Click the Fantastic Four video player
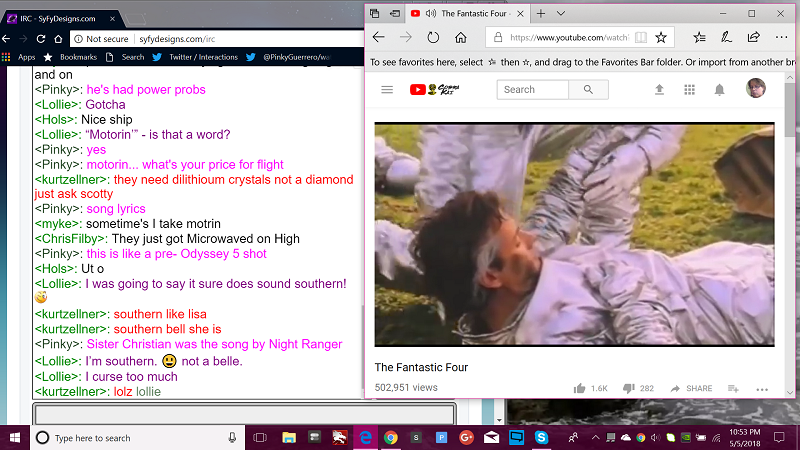Image resolution: width=800 pixels, height=450 pixels. point(574,234)
